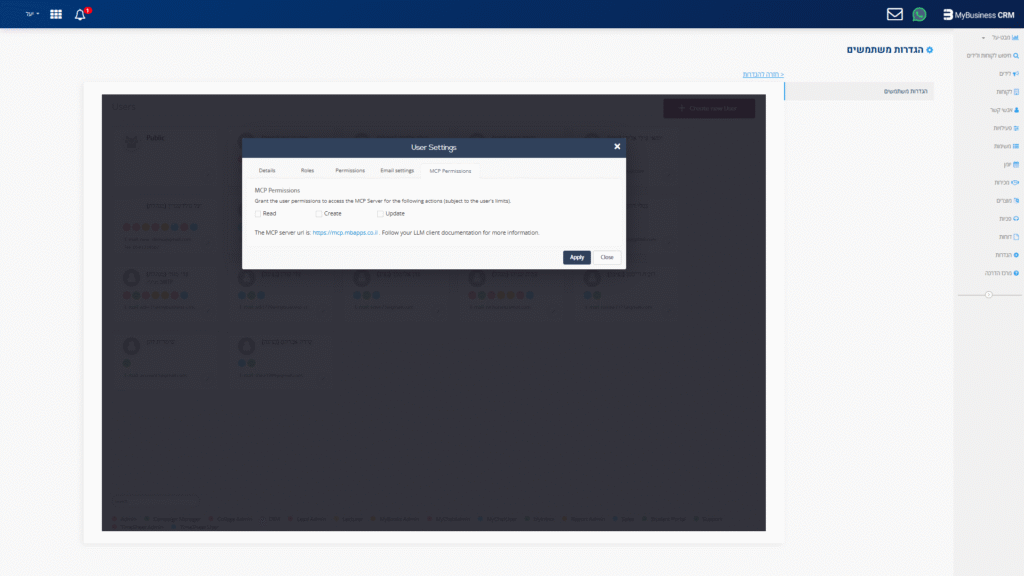
Task: Click the contacts person icon in sidebar
Action: tap(1016, 110)
